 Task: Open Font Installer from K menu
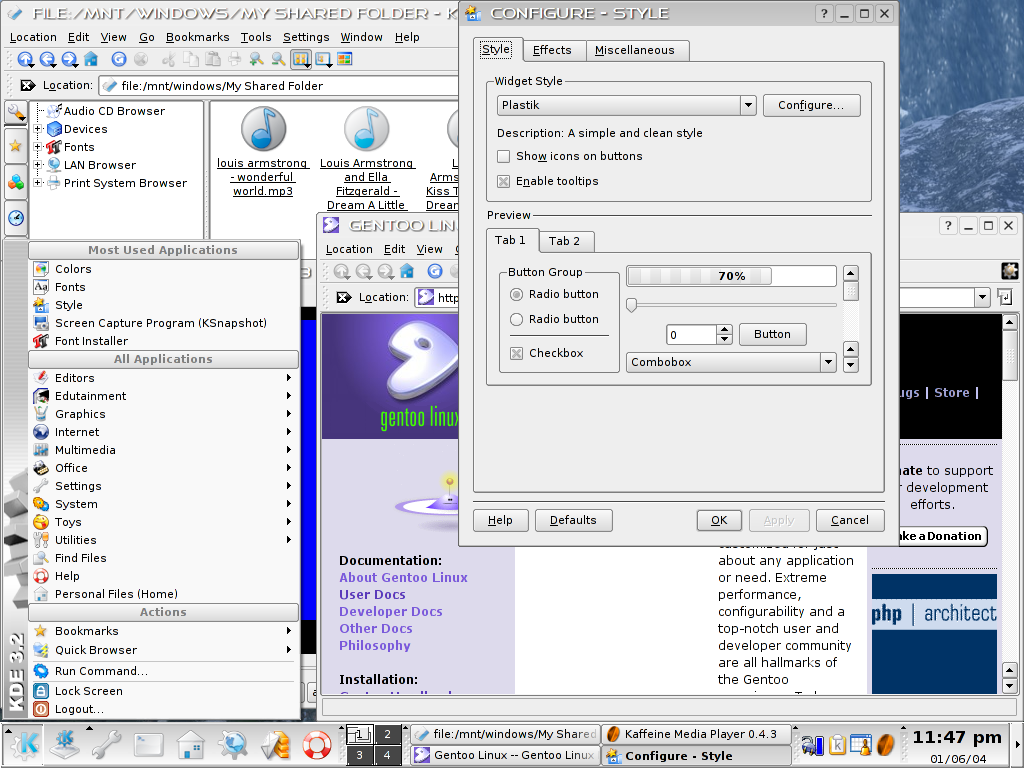91,341
